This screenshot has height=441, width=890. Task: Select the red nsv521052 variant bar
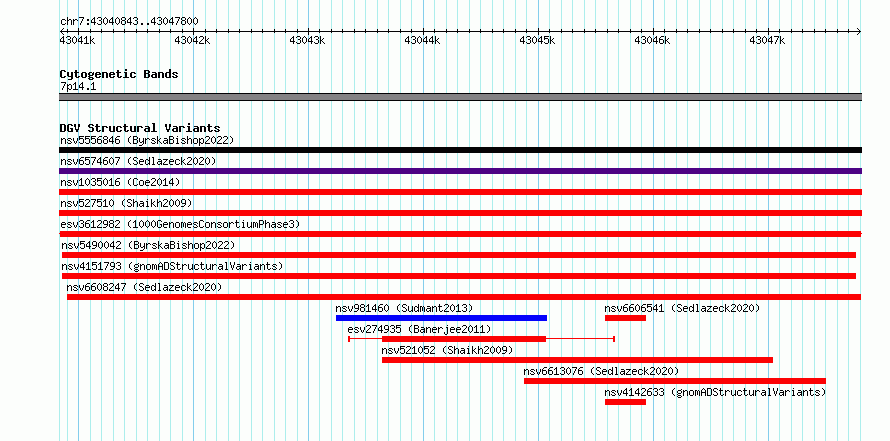point(577,360)
